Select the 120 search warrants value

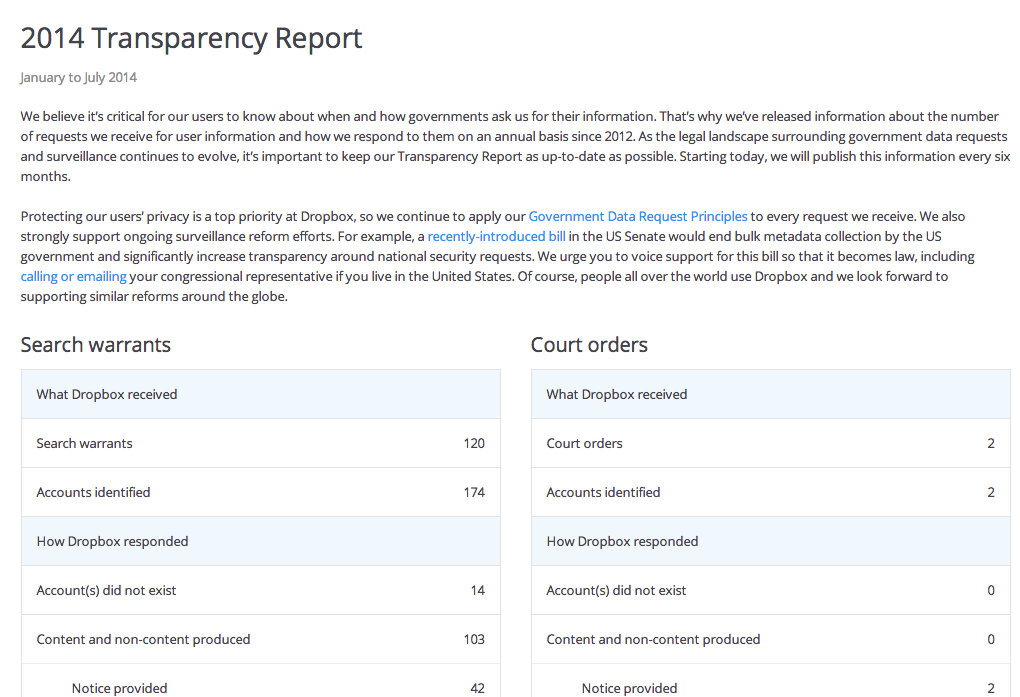pos(474,444)
